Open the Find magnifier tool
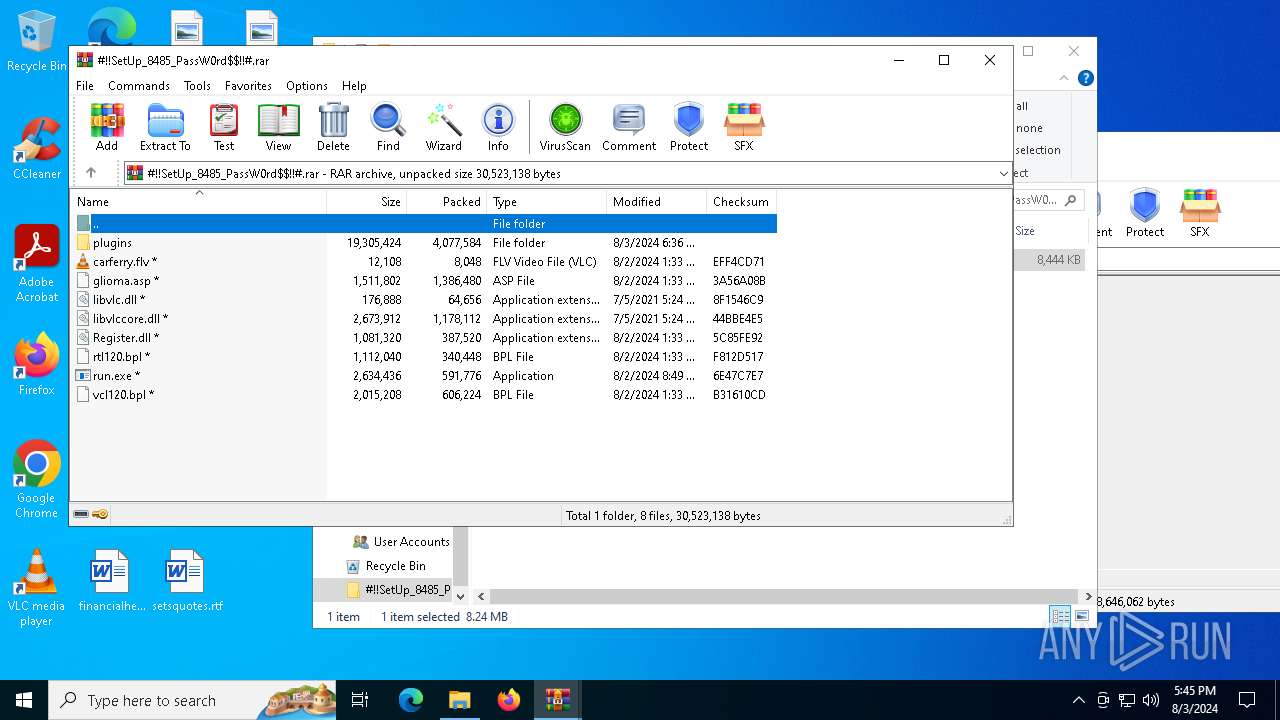1280x720 pixels. click(388, 127)
